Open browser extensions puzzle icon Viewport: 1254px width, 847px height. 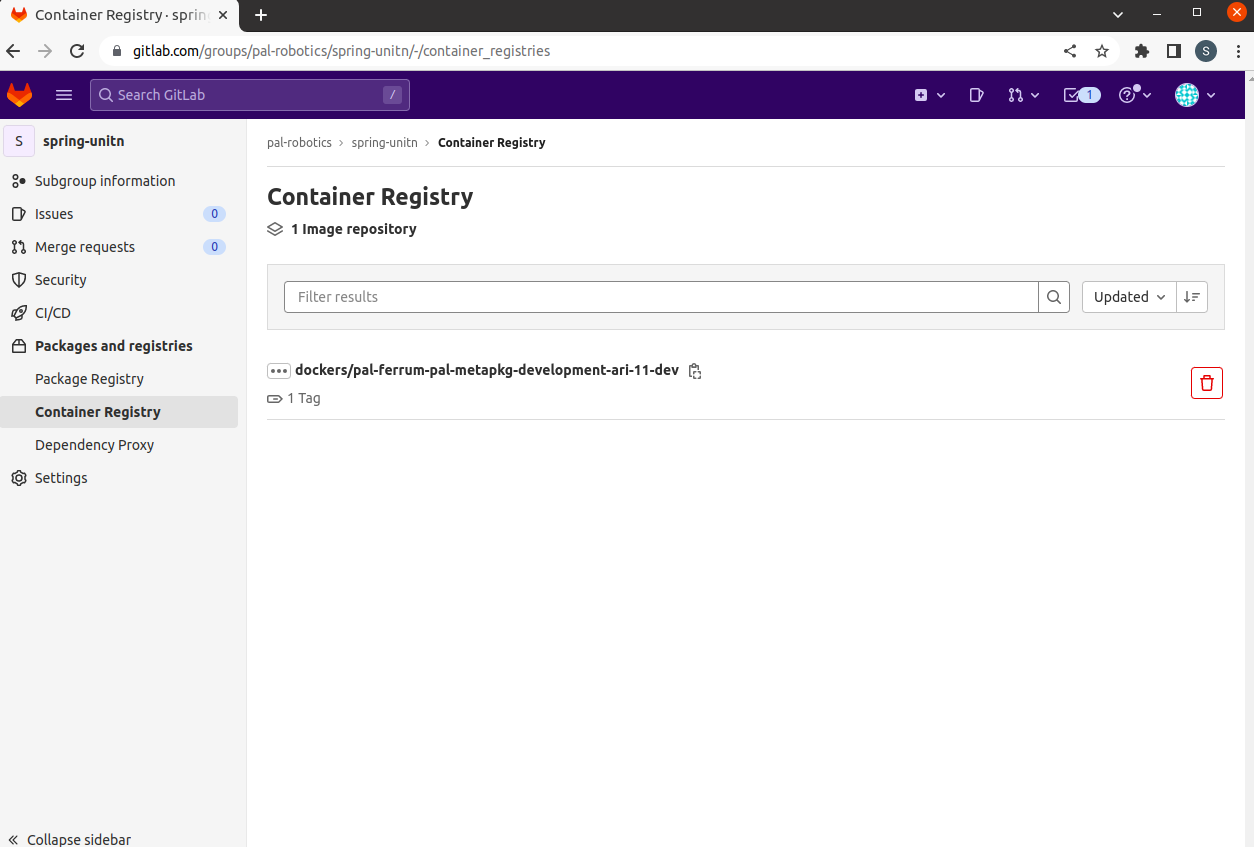tap(1142, 51)
